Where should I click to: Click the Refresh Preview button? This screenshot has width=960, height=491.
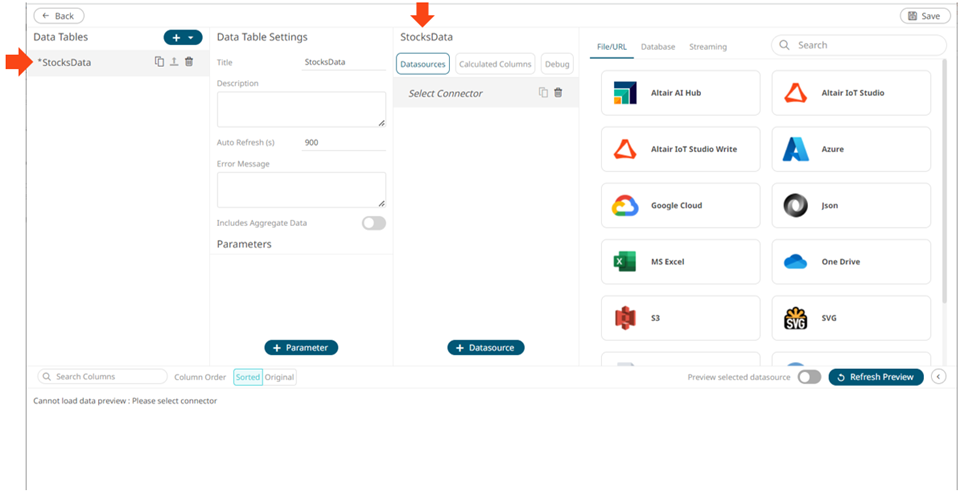click(x=876, y=377)
